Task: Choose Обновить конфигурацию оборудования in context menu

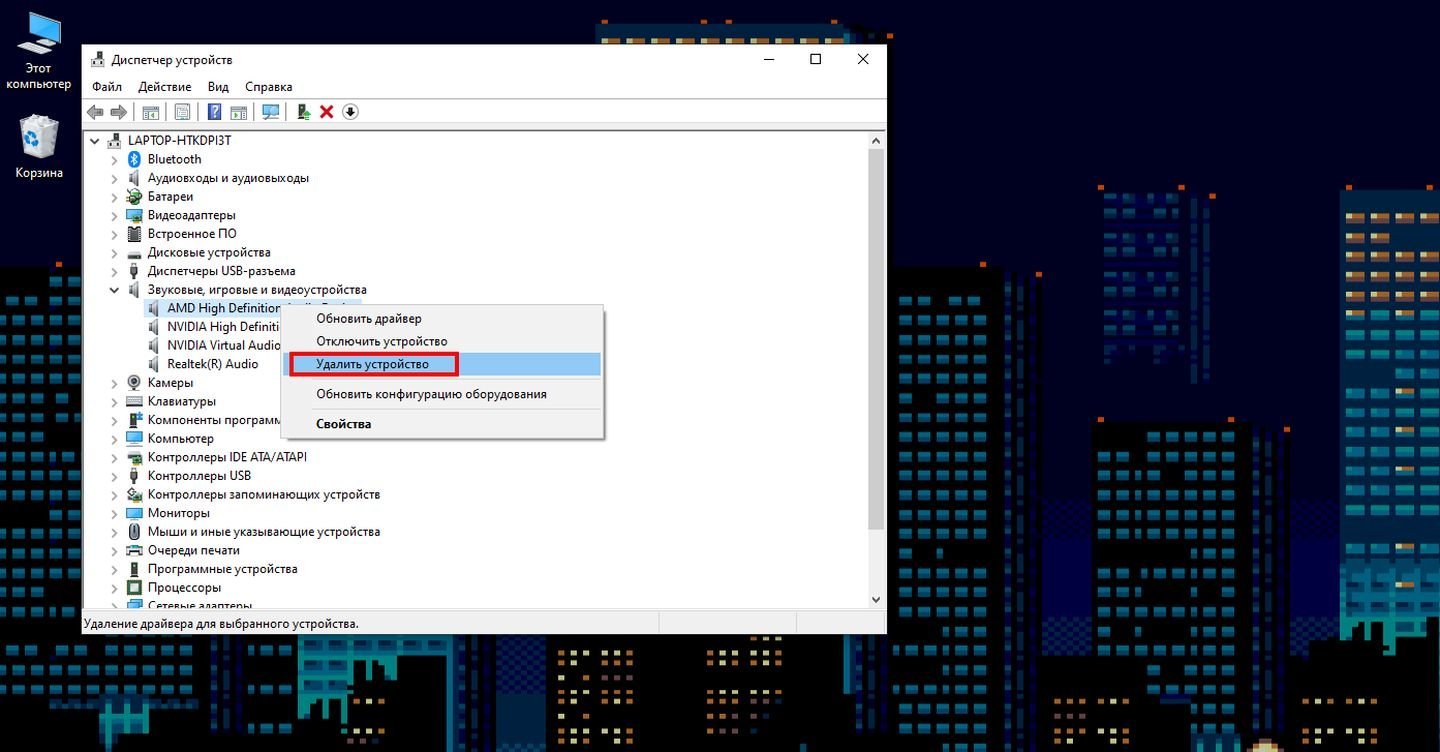Action: (x=442, y=394)
